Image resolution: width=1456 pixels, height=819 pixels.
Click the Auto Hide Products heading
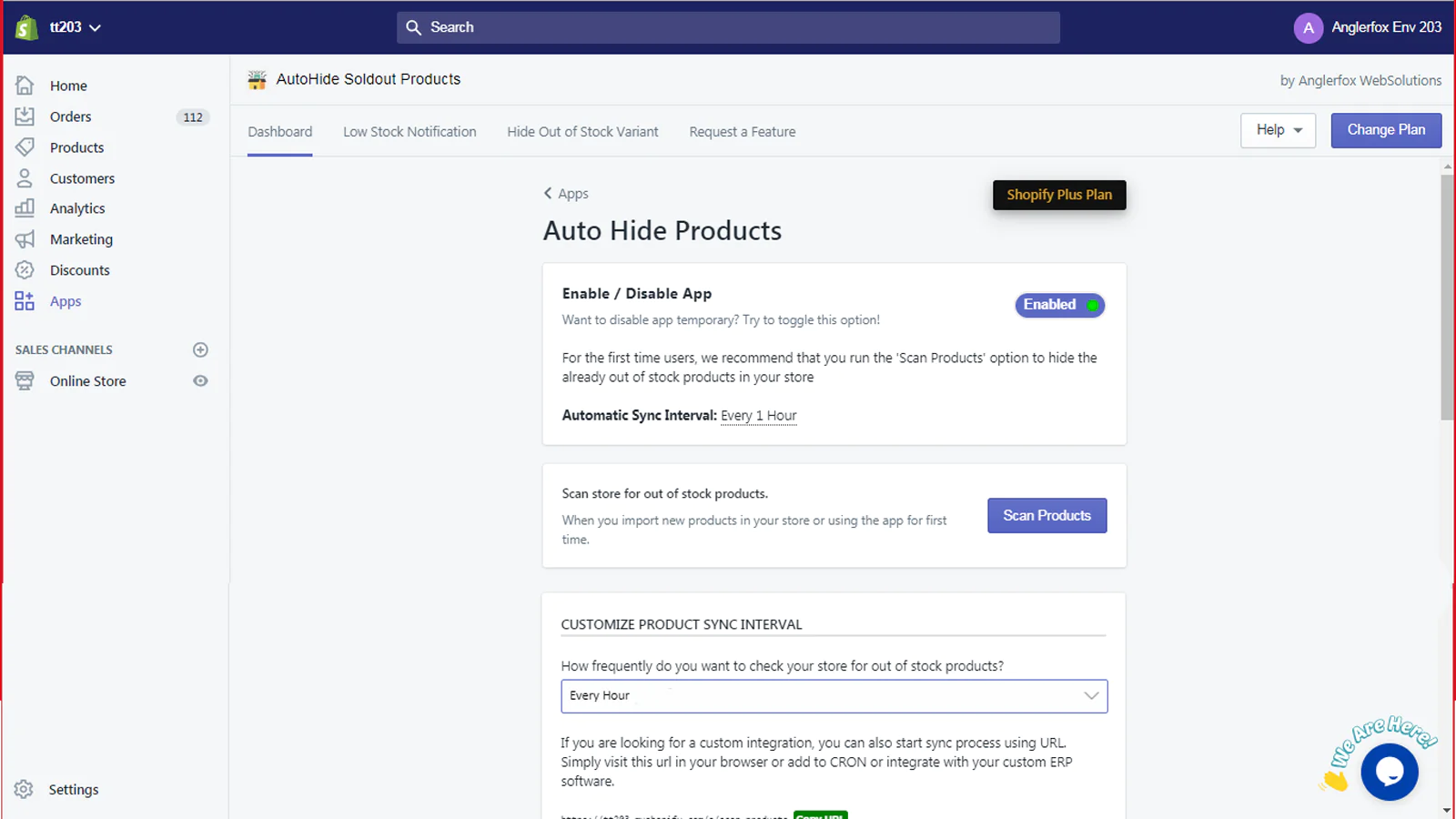(x=662, y=231)
